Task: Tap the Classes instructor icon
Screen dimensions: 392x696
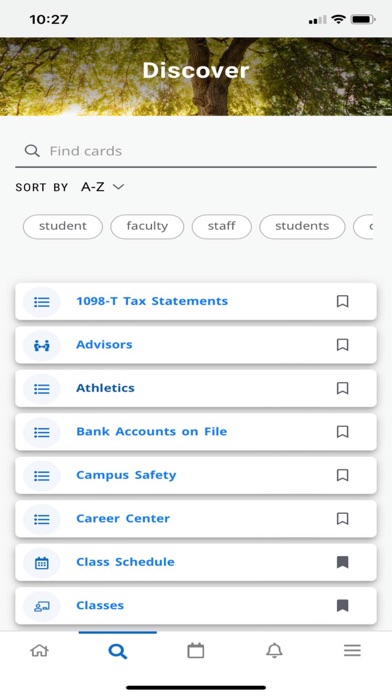Action: [42, 606]
